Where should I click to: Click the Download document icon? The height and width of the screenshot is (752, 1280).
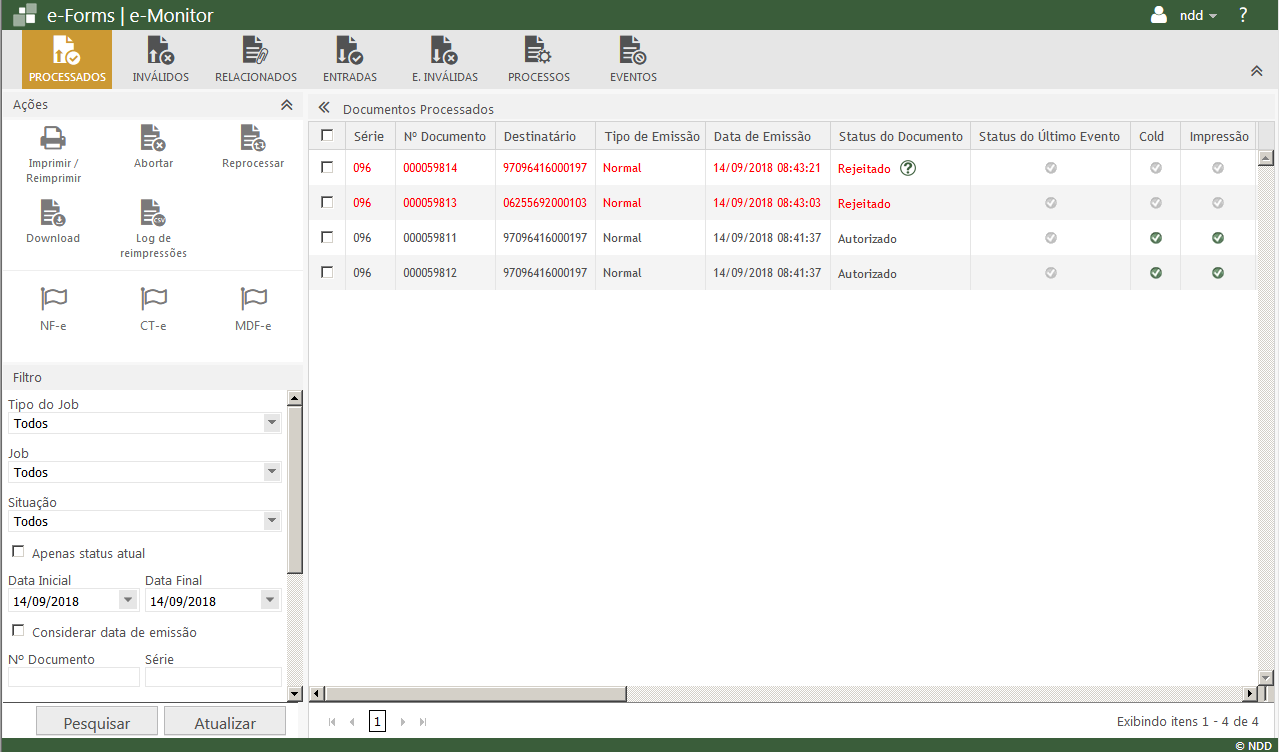[x=53, y=213]
